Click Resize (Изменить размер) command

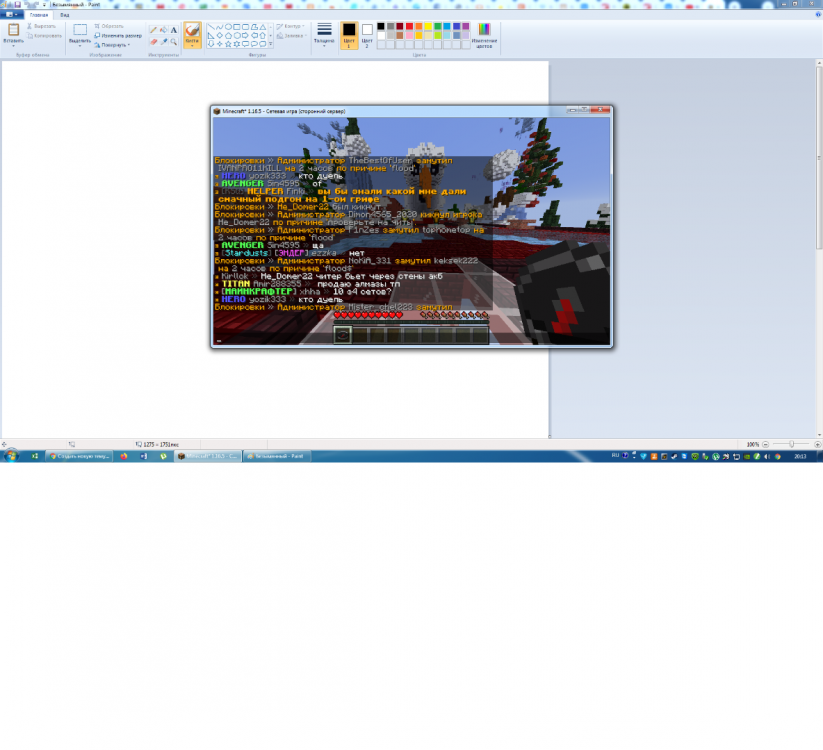[x=118, y=36]
